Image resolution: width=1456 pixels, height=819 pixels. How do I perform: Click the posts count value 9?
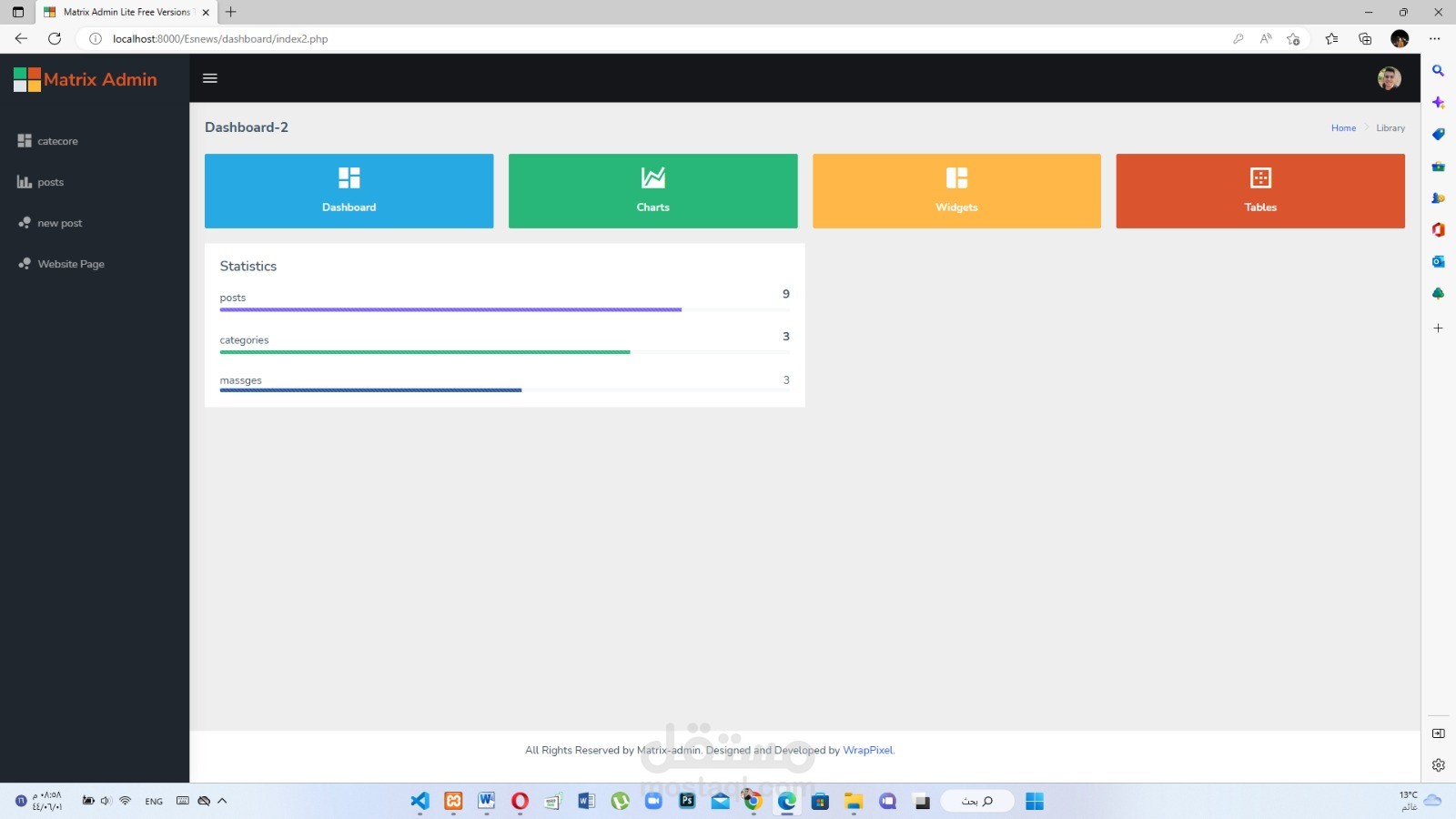(x=786, y=294)
